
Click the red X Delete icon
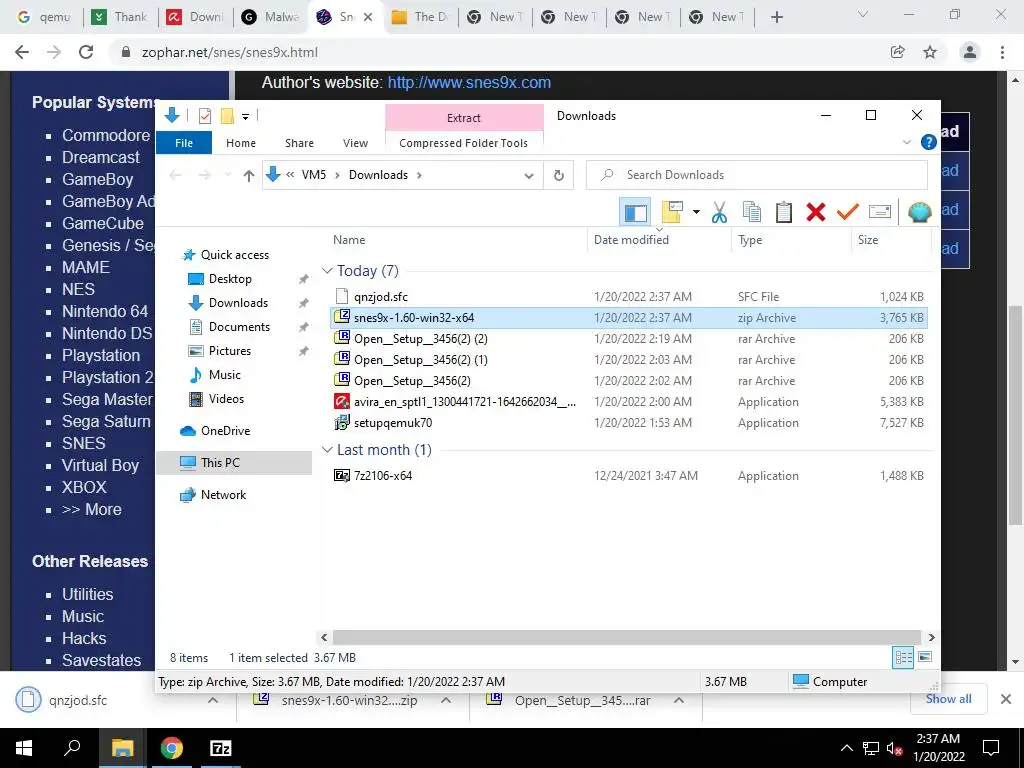(x=816, y=212)
